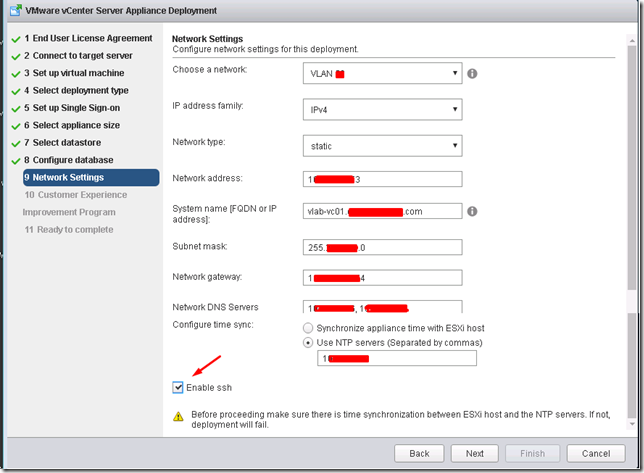
Task: Click the Next button
Action: (474, 453)
